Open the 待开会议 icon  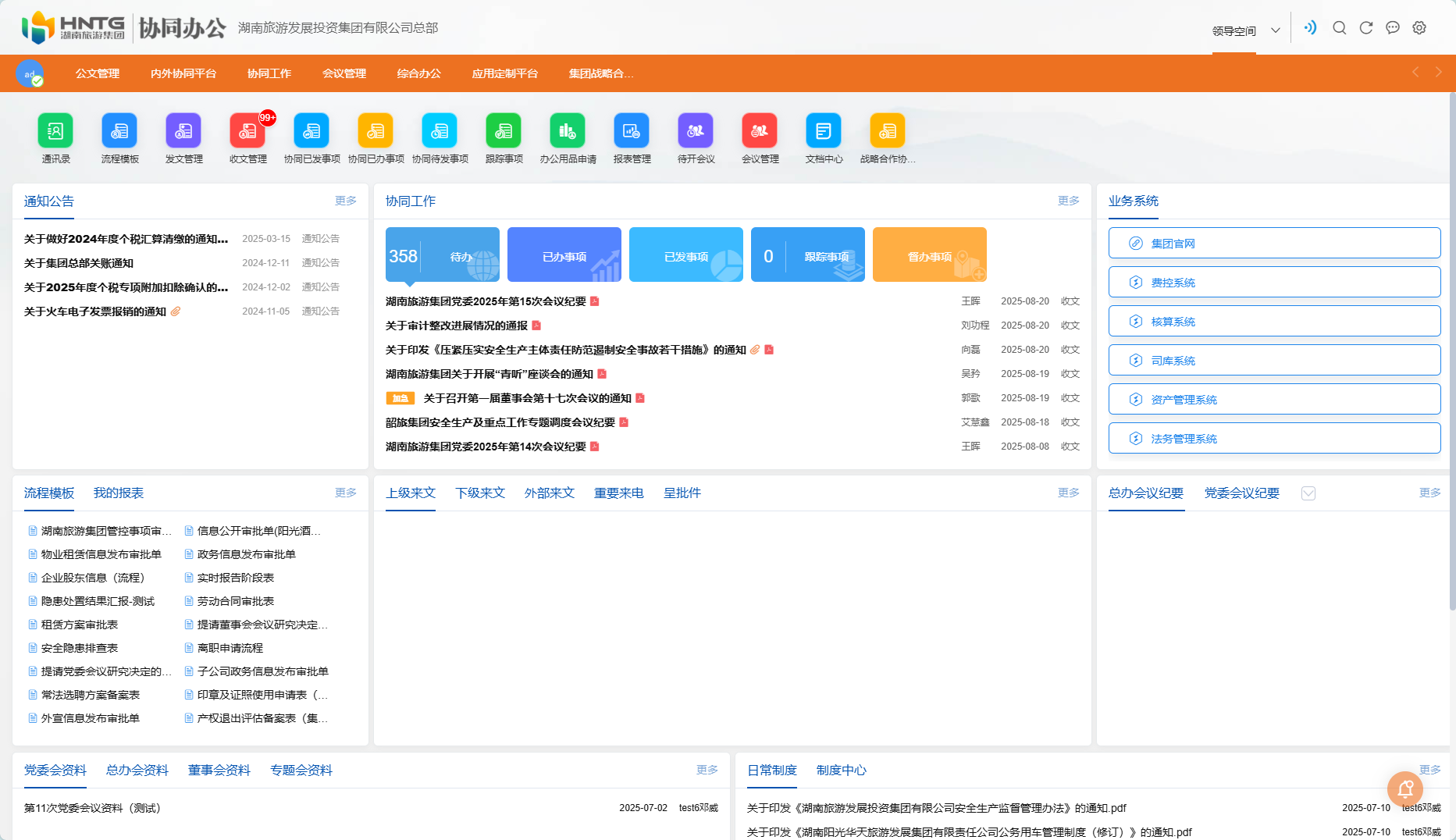[x=696, y=131]
